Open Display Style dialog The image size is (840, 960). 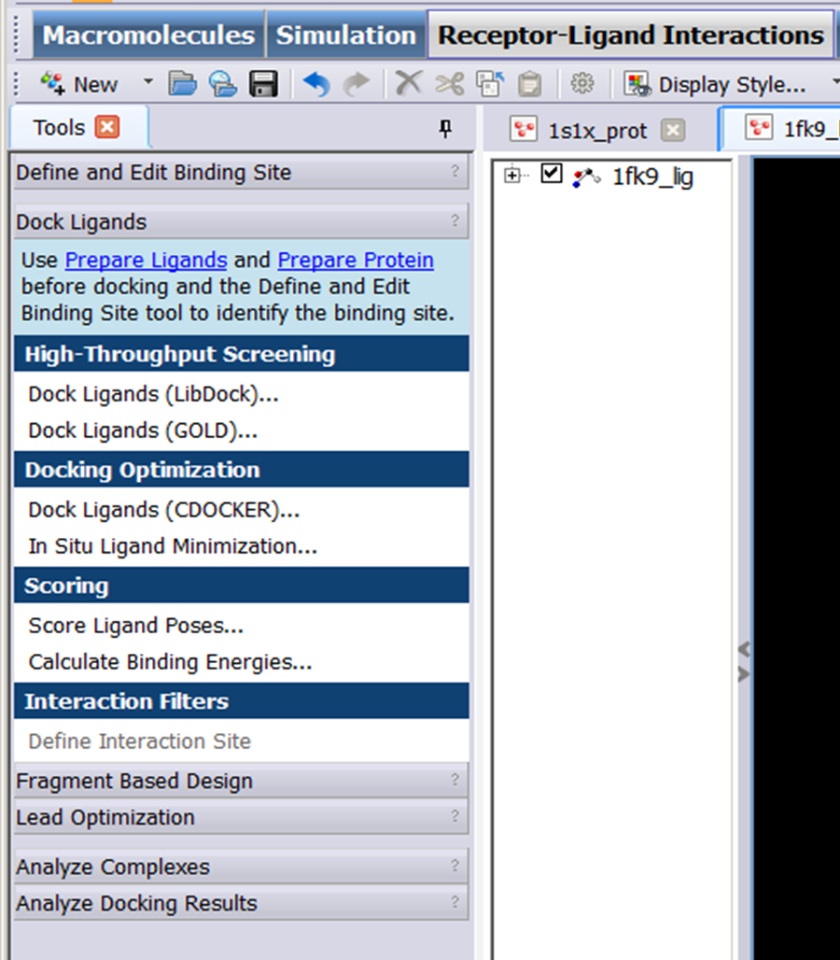point(714,84)
